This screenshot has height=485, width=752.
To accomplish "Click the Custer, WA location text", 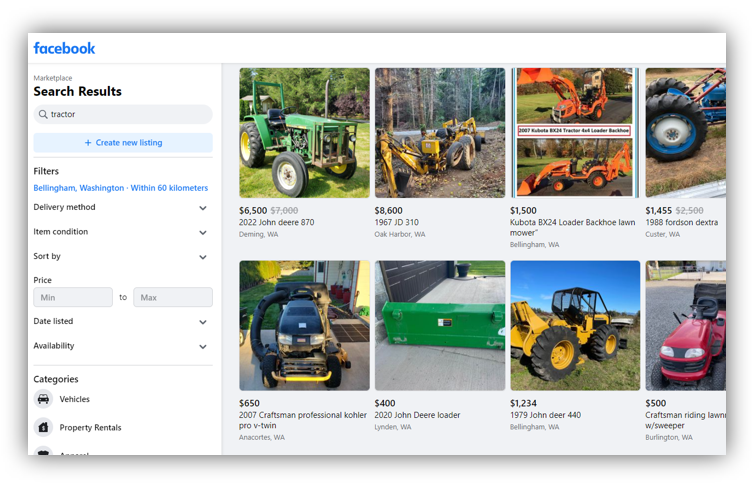I will click(662, 235).
